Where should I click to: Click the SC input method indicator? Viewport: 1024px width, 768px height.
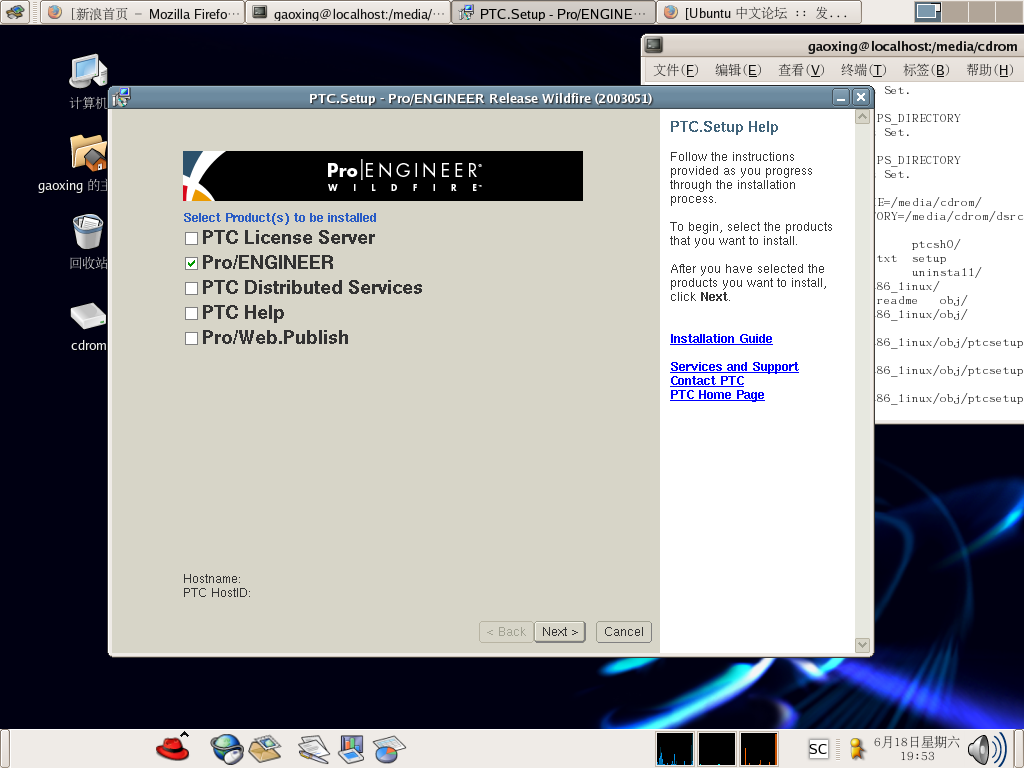tap(818, 749)
